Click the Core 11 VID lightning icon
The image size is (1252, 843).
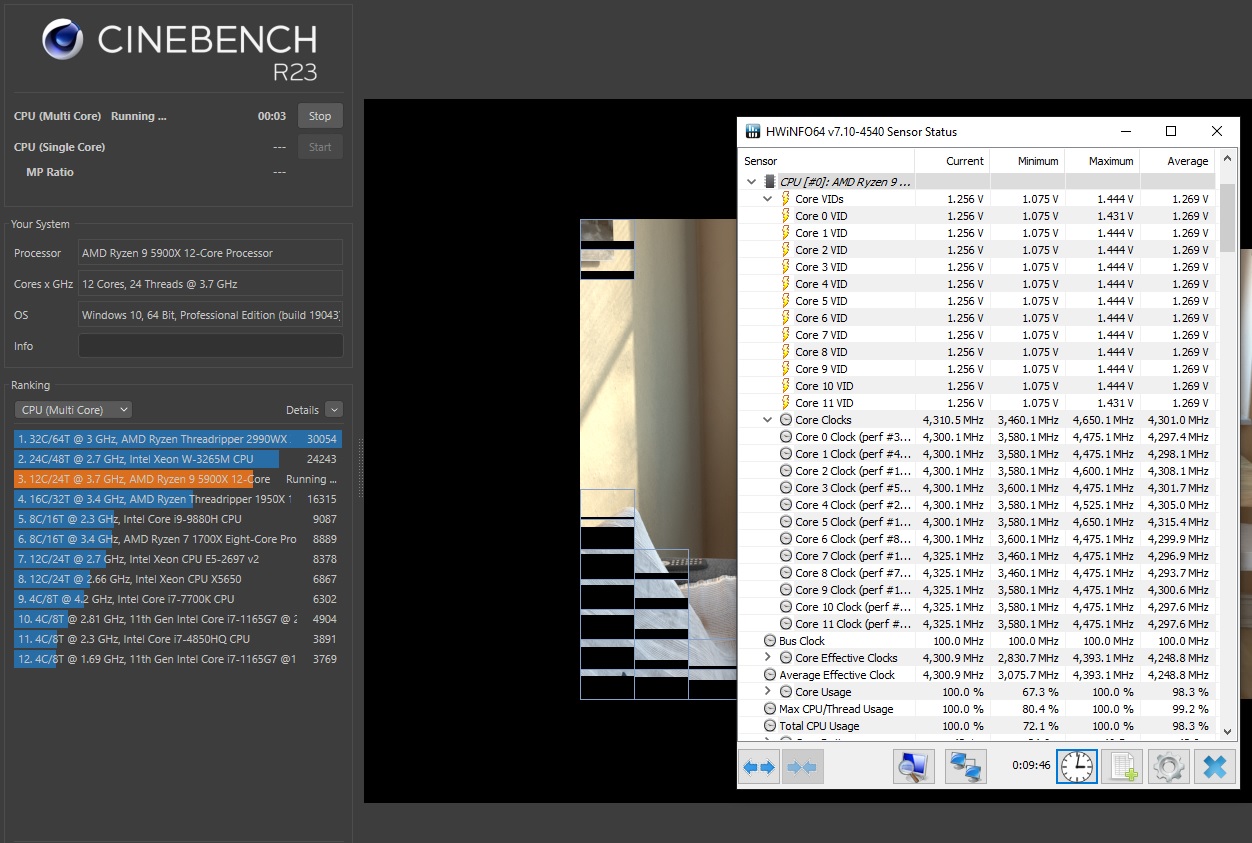tap(786, 403)
